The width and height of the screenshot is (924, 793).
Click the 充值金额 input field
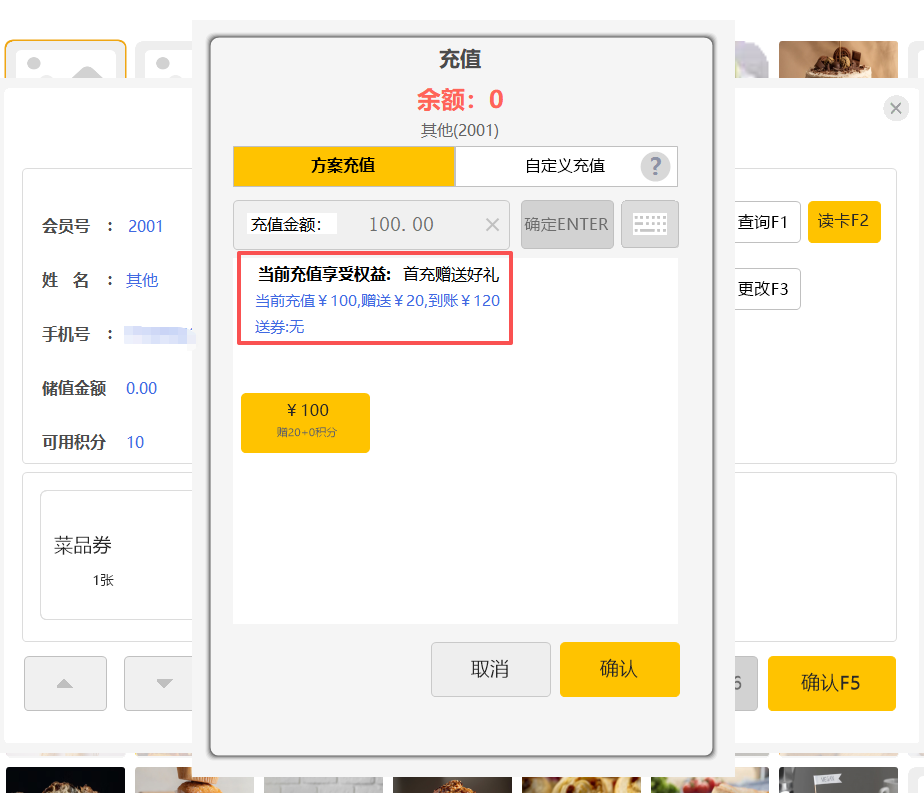pyautogui.click(x=400, y=225)
